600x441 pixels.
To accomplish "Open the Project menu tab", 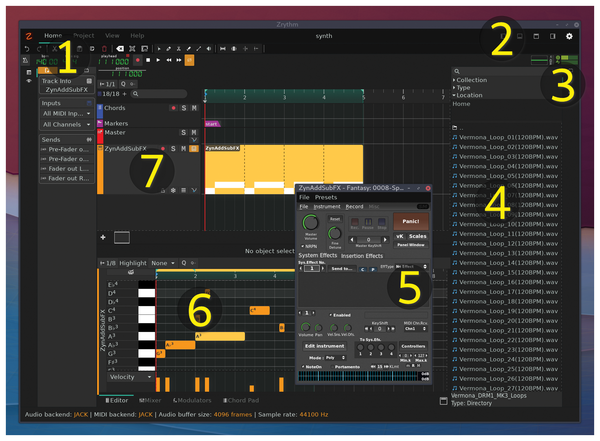I will pyautogui.click(x=83, y=36).
